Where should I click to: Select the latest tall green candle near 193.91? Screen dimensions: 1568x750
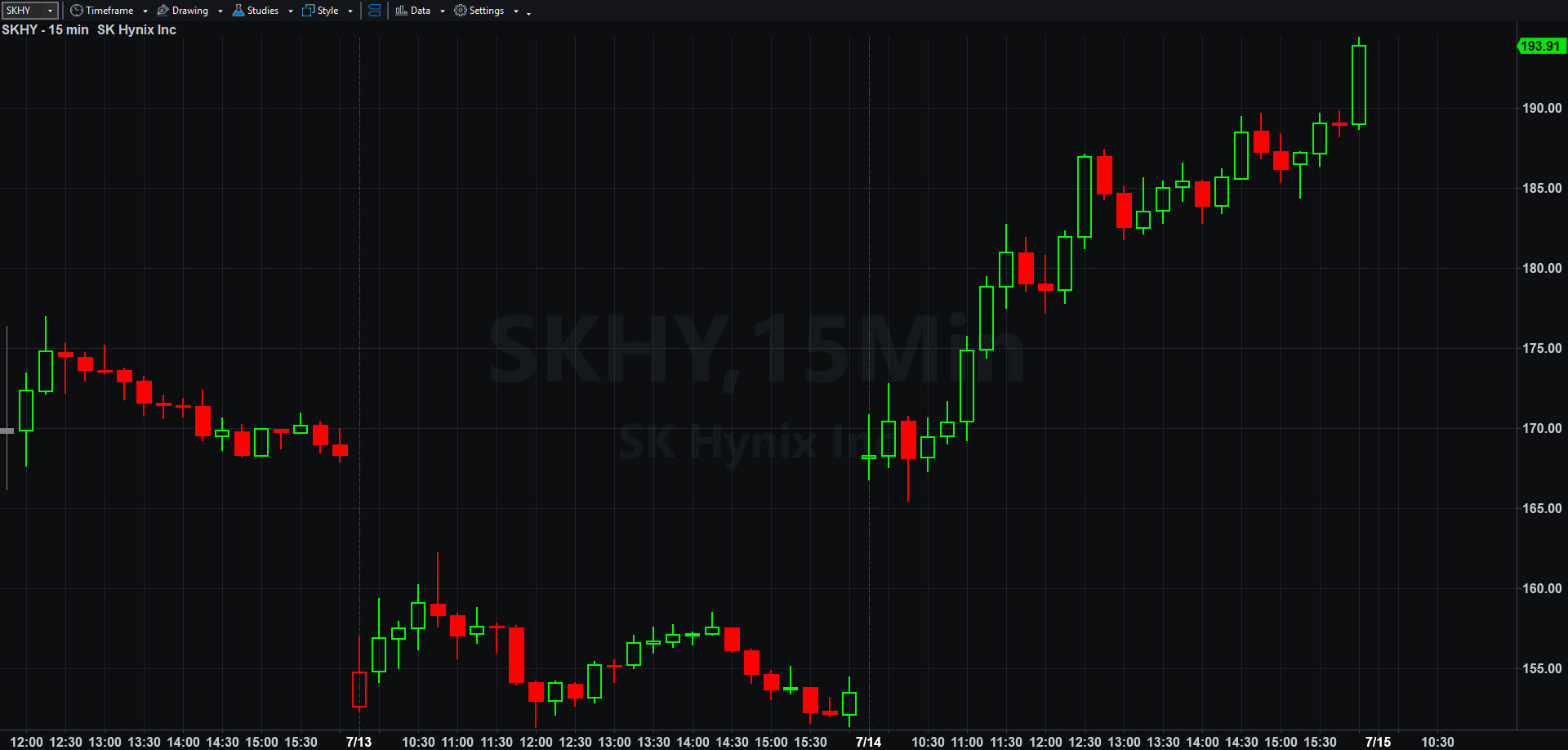(x=1359, y=85)
